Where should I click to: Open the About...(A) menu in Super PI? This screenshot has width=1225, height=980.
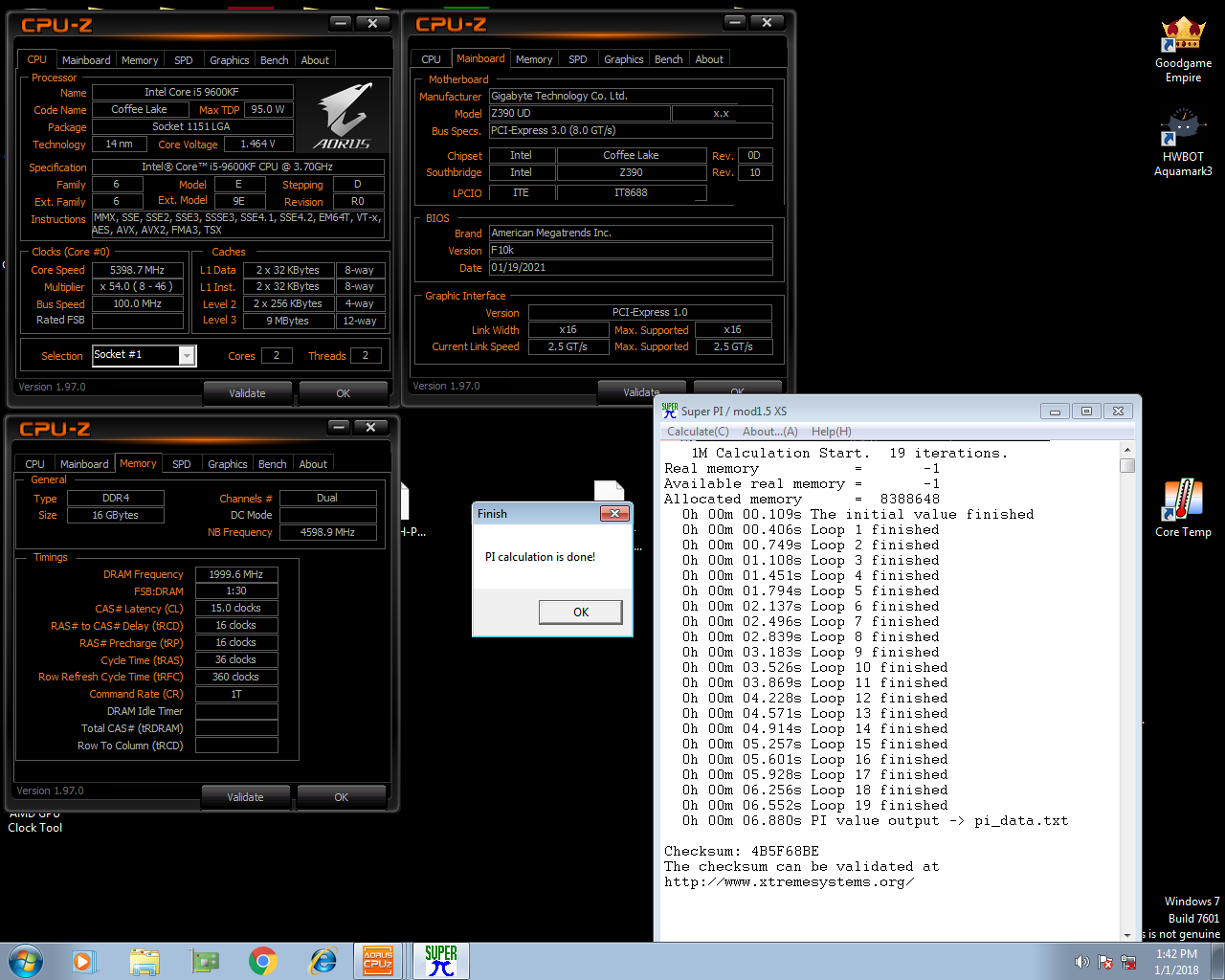pyautogui.click(x=770, y=432)
